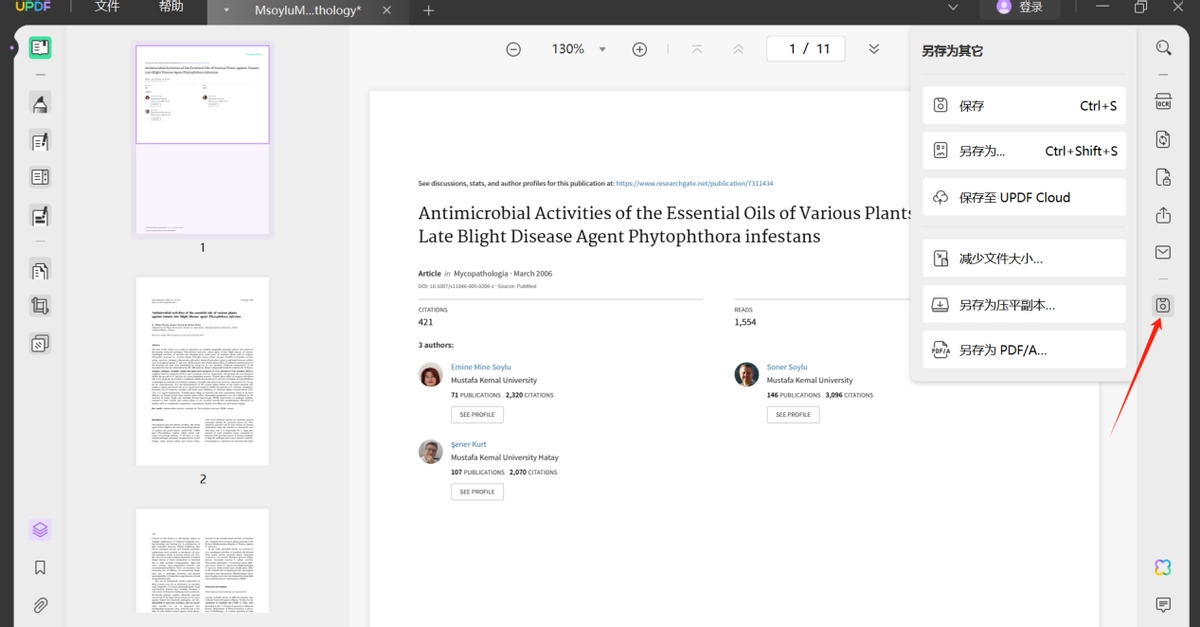Open the Prepare Form tool
1200x627 pixels.
click(40, 178)
